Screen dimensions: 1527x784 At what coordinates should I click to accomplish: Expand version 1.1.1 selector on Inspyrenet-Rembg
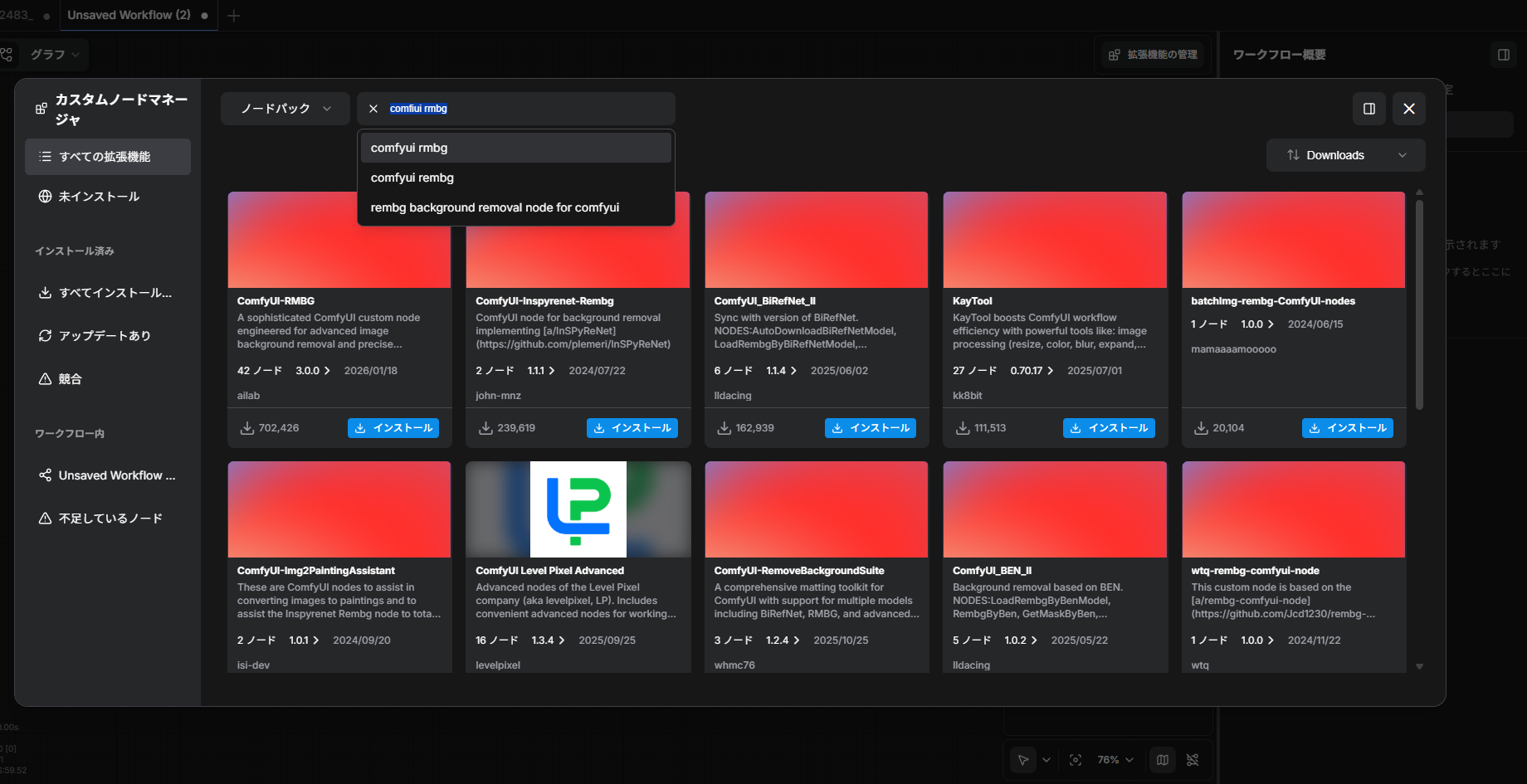541,371
